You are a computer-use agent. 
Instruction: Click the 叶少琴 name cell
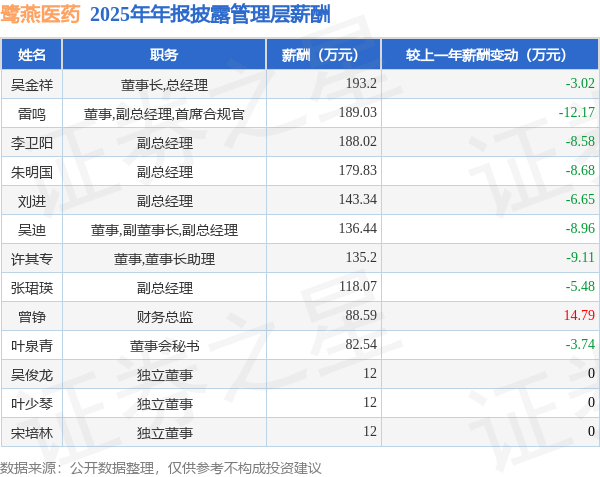pos(31,404)
